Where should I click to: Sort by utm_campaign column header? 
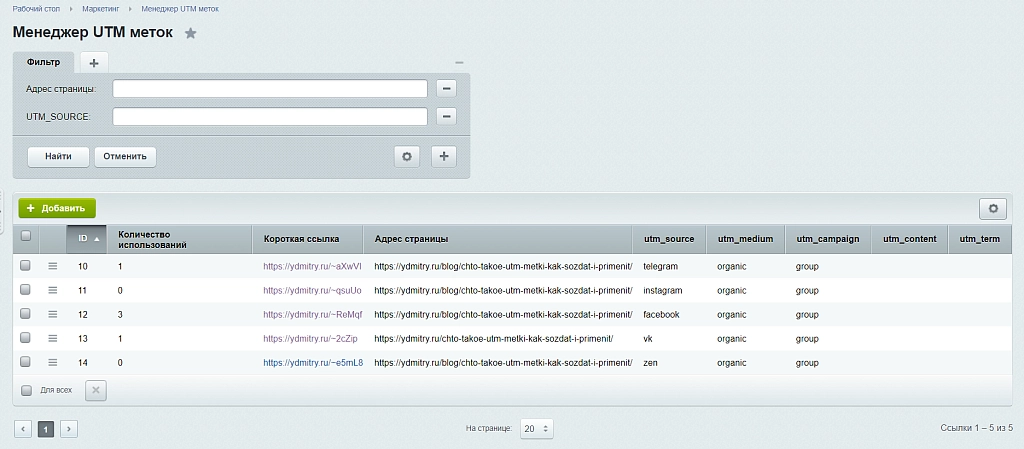(x=828, y=239)
